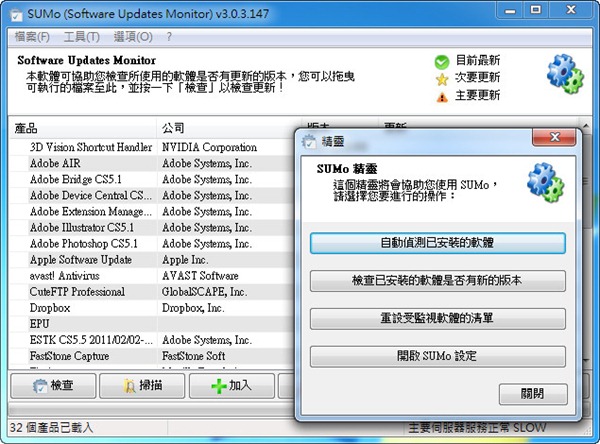This screenshot has height=444, width=600.
Task: Select the Adobe Extension Manage... row
Action: (x=152, y=211)
